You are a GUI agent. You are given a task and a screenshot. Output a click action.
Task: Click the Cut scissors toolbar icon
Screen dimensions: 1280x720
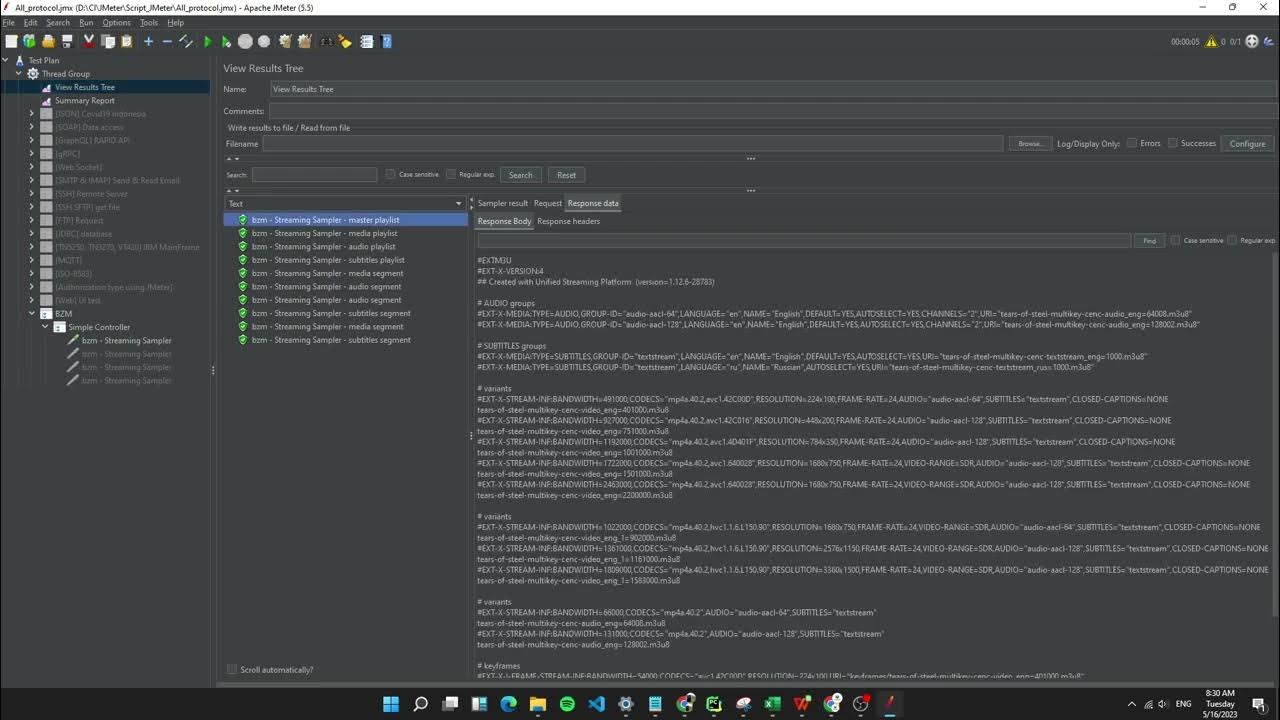click(x=89, y=42)
